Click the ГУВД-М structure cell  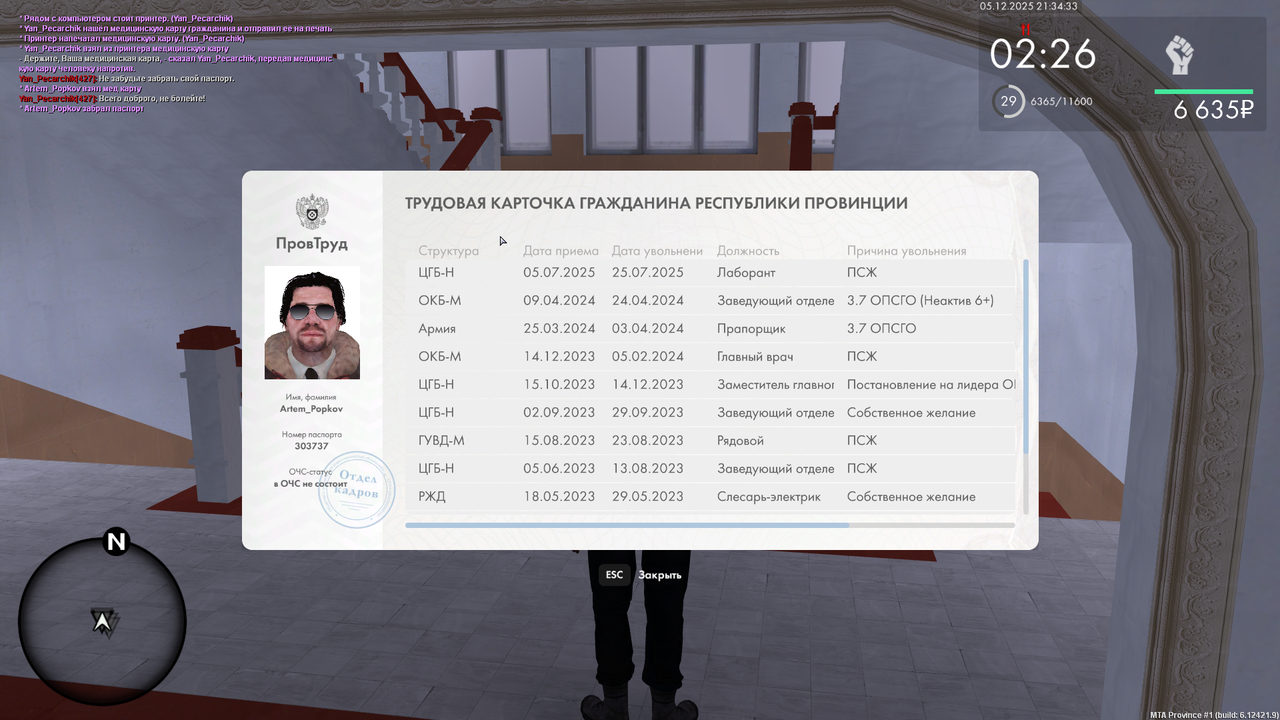point(441,440)
